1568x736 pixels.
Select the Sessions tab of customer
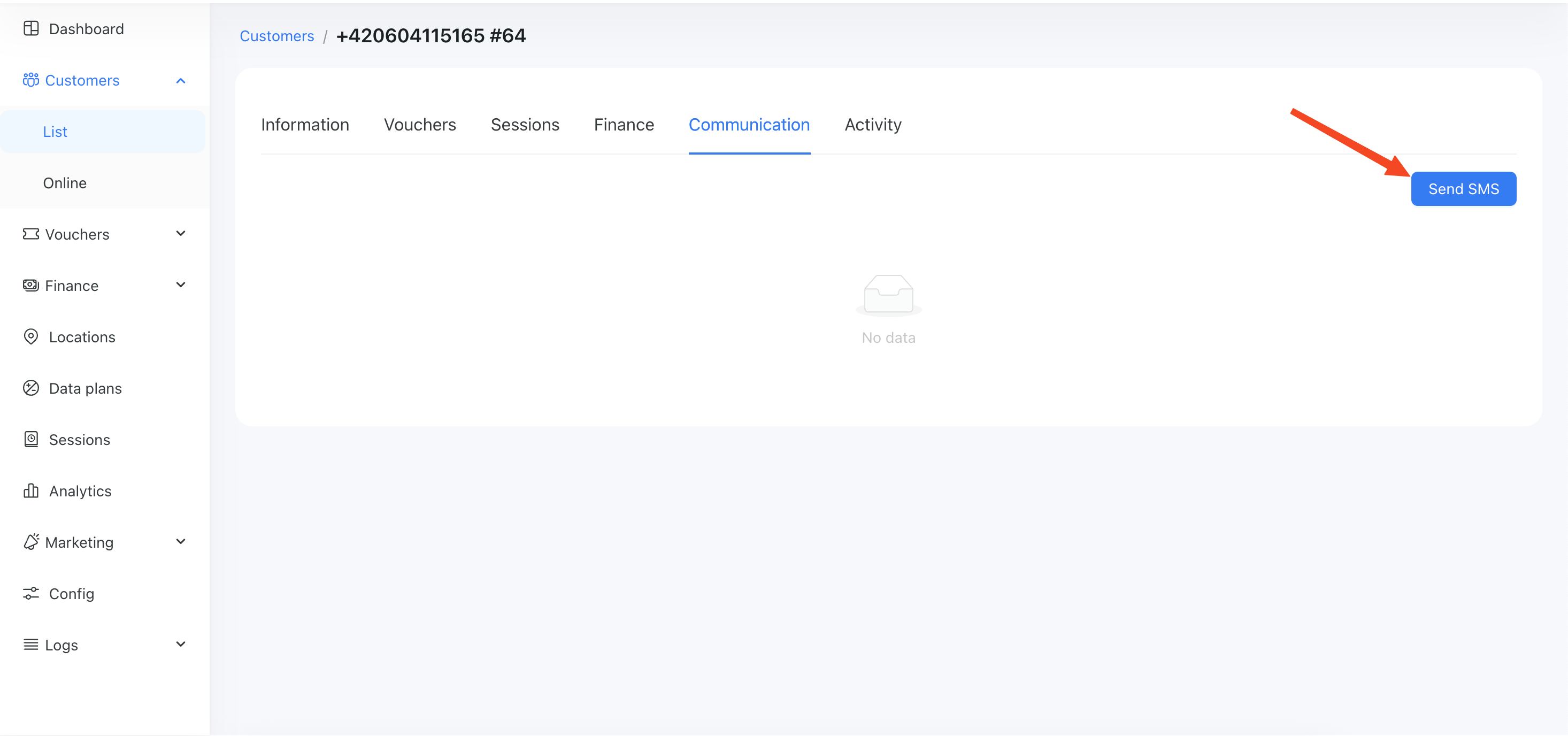click(525, 125)
